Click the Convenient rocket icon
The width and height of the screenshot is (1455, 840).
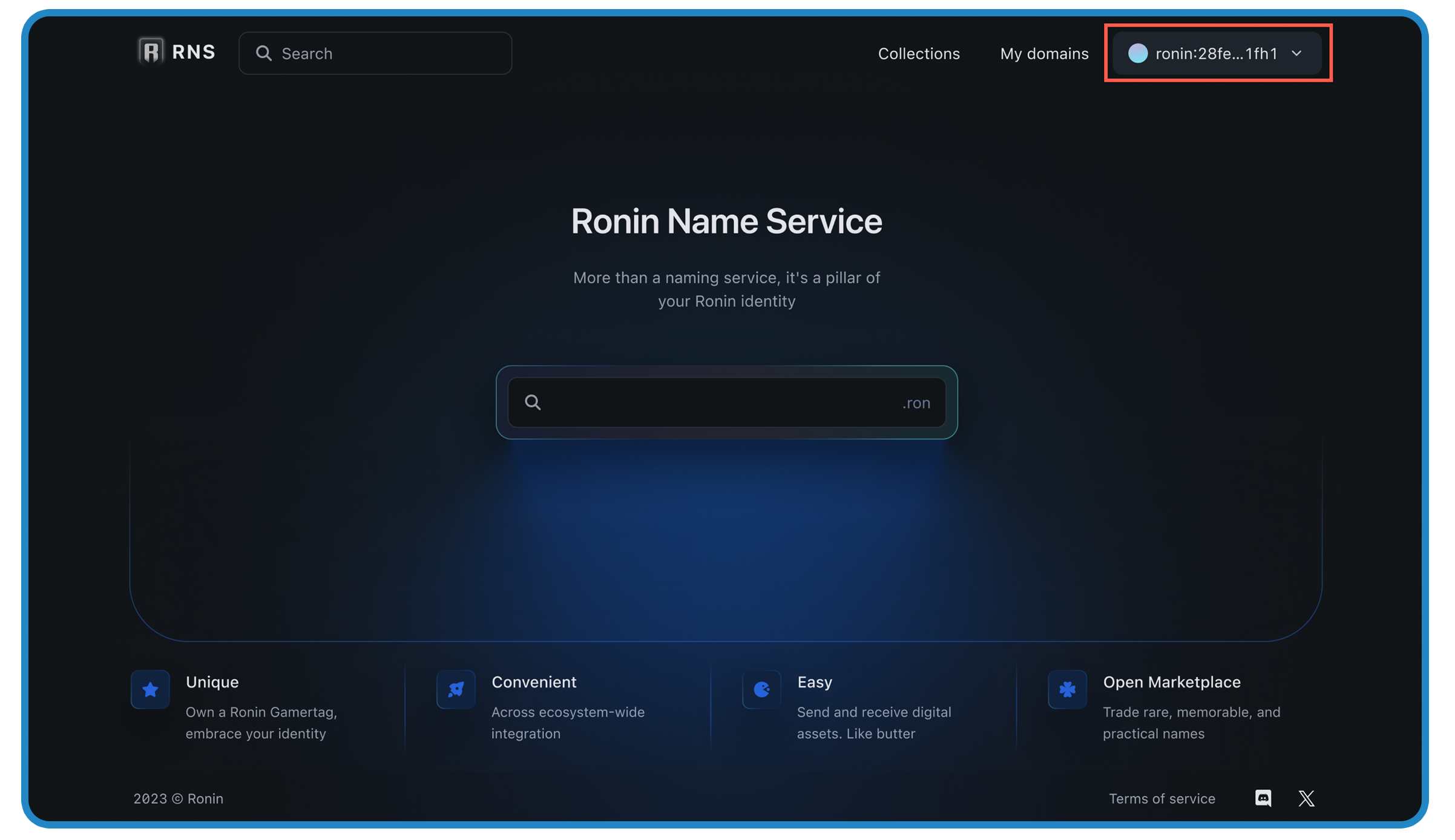click(x=456, y=689)
